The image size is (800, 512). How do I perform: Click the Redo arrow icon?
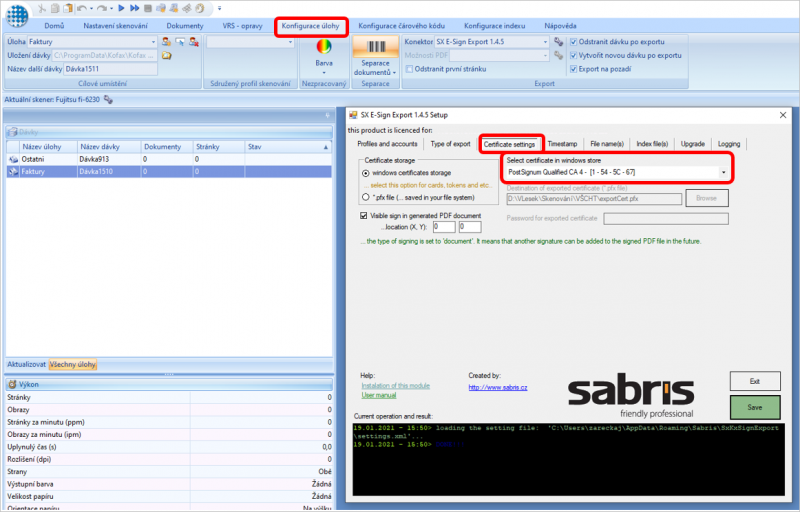point(102,8)
